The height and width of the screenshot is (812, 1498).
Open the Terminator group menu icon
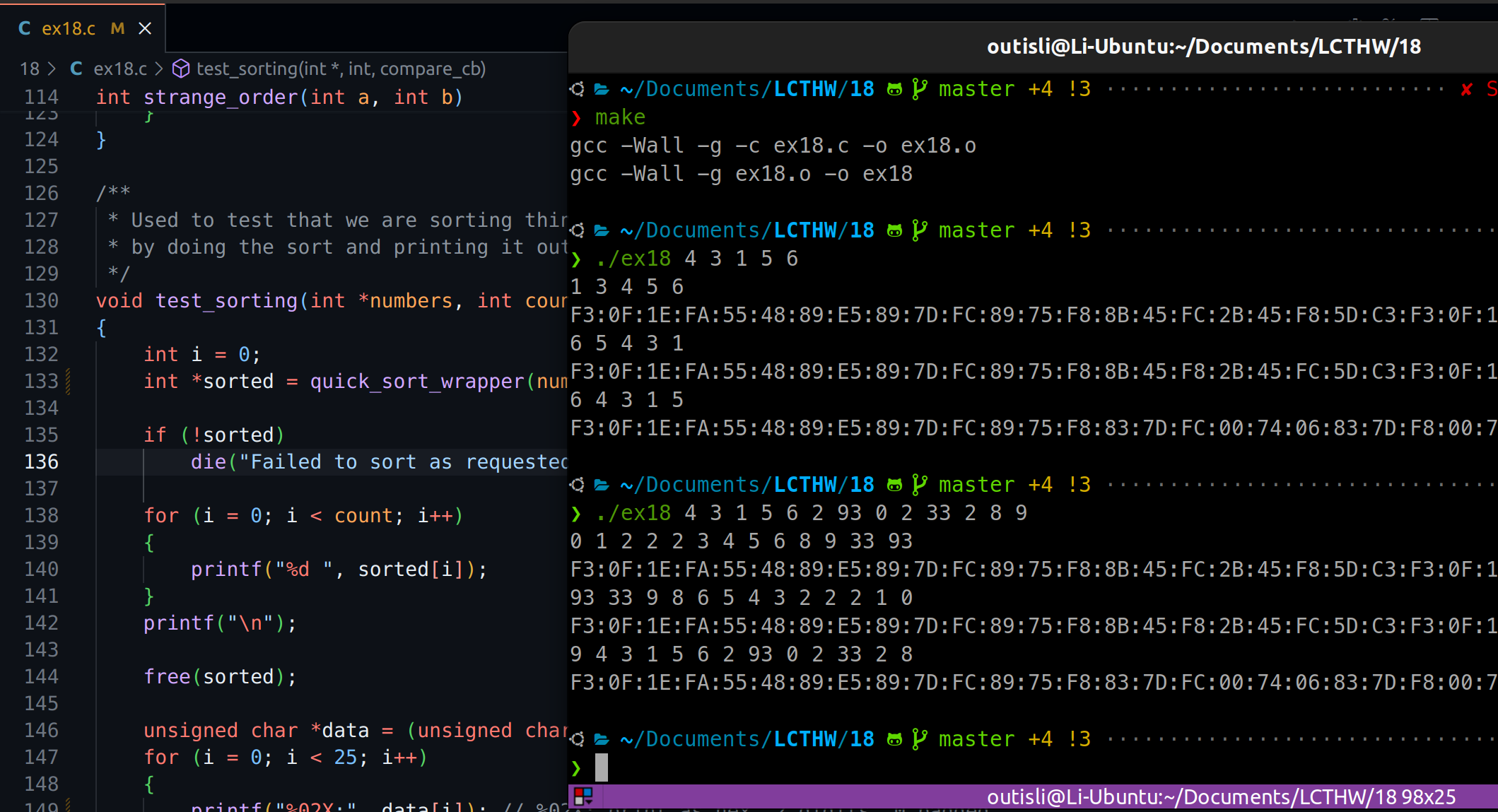click(583, 796)
